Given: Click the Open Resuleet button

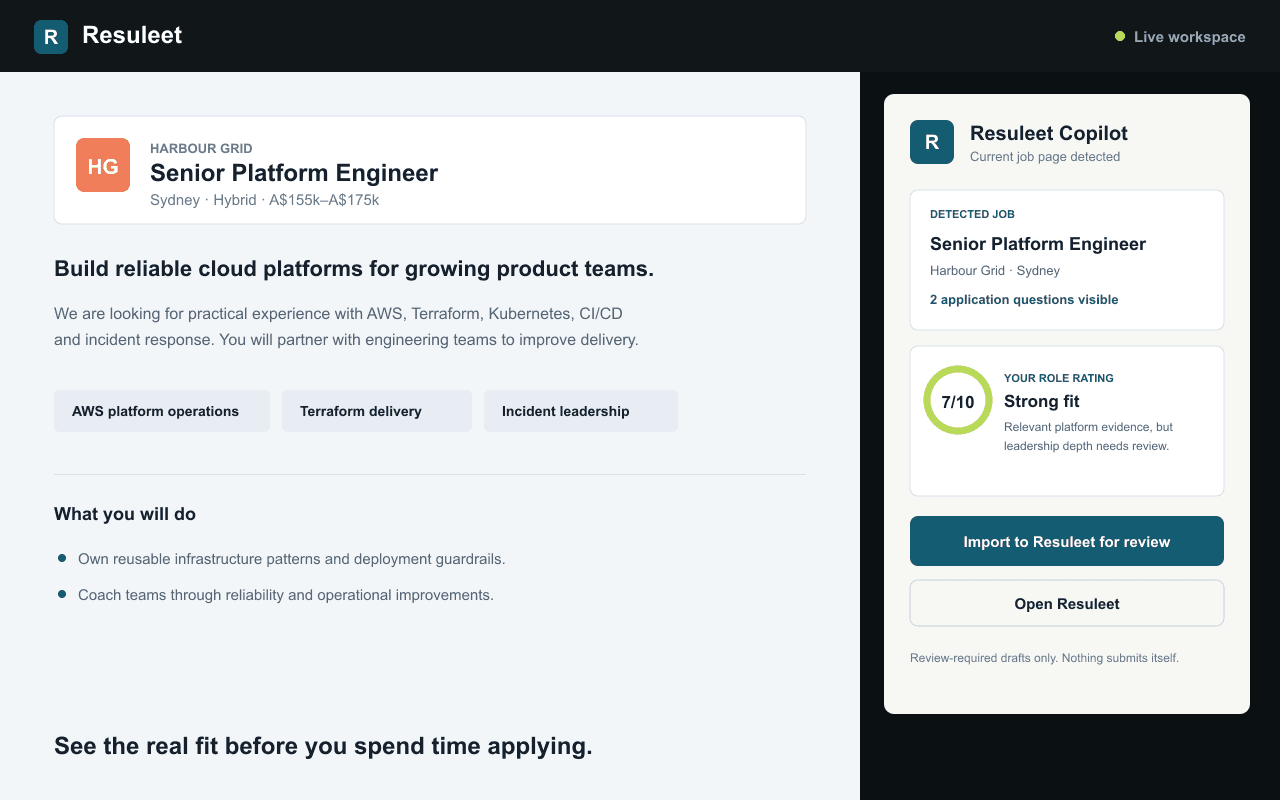Looking at the screenshot, I should (1067, 603).
